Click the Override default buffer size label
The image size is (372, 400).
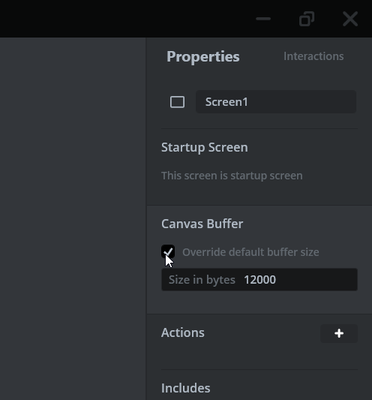pos(251,252)
